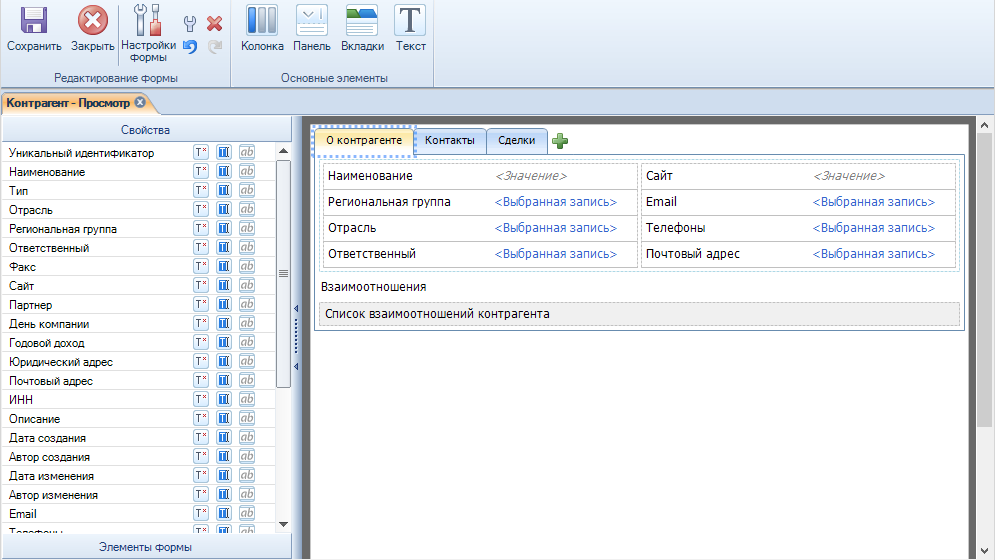
Task: Close the Контрагент - Просмотр tab
Action: click(x=140, y=102)
